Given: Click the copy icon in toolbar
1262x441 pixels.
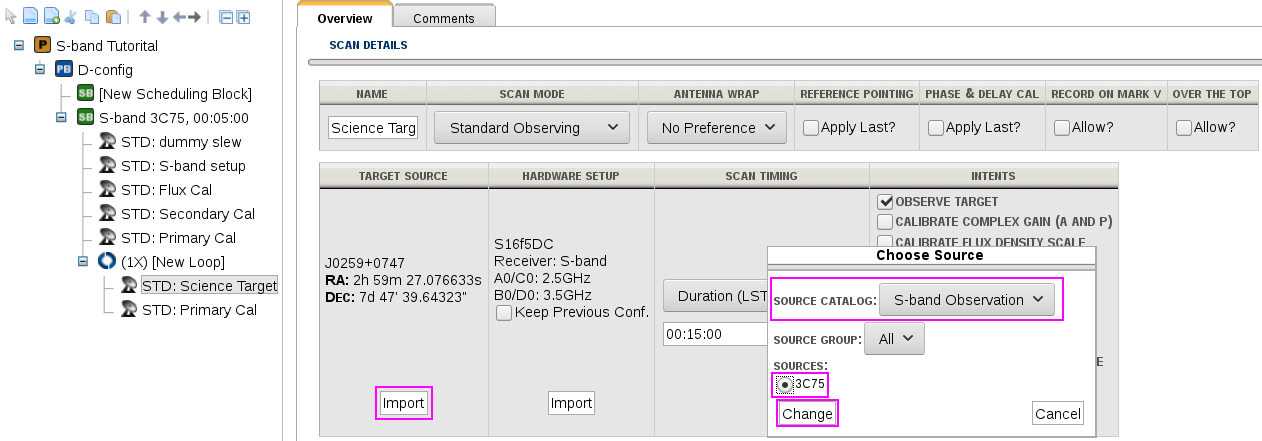Looking at the screenshot, I should pos(91,17).
